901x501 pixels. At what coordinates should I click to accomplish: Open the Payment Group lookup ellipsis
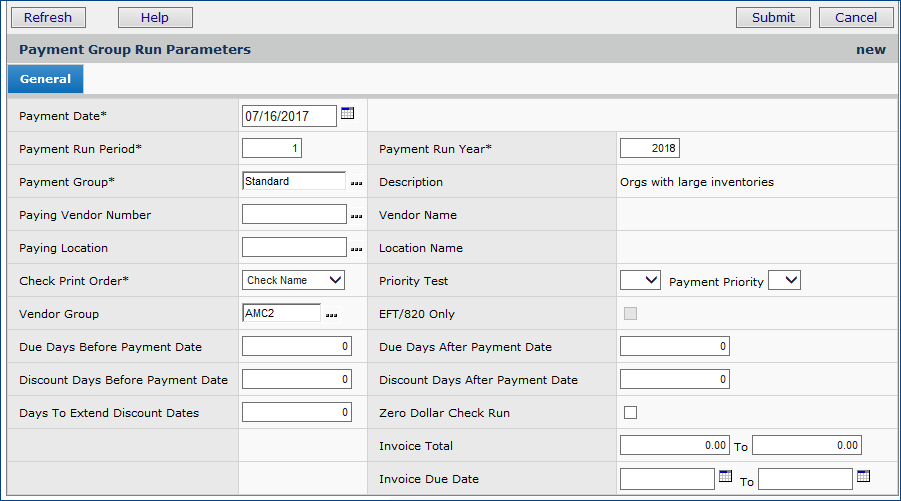coord(356,183)
